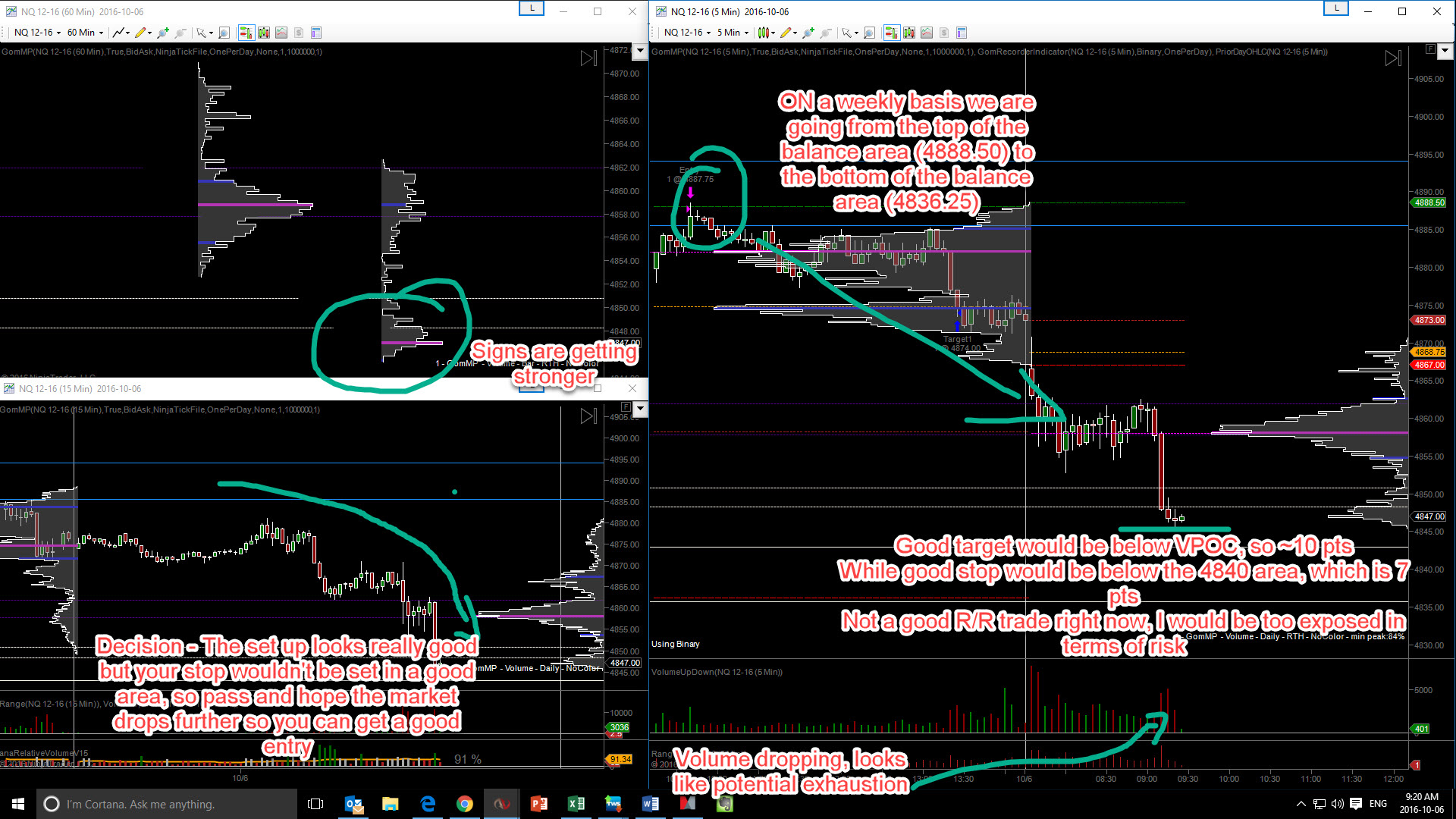
Task: Click zoom in icon in 5 Min chart
Action: (x=808, y=33)
